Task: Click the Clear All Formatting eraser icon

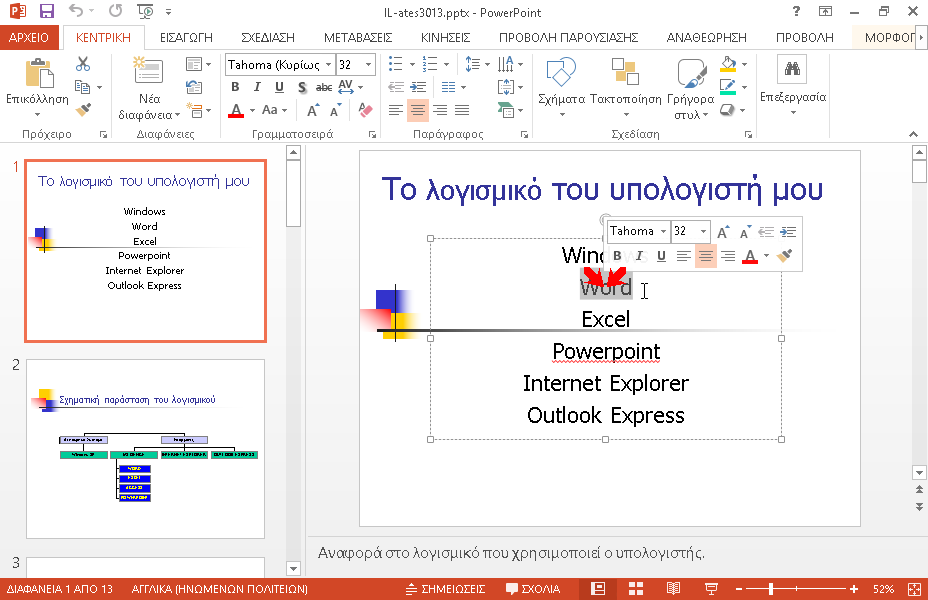Action: click(x=365, y=110)
